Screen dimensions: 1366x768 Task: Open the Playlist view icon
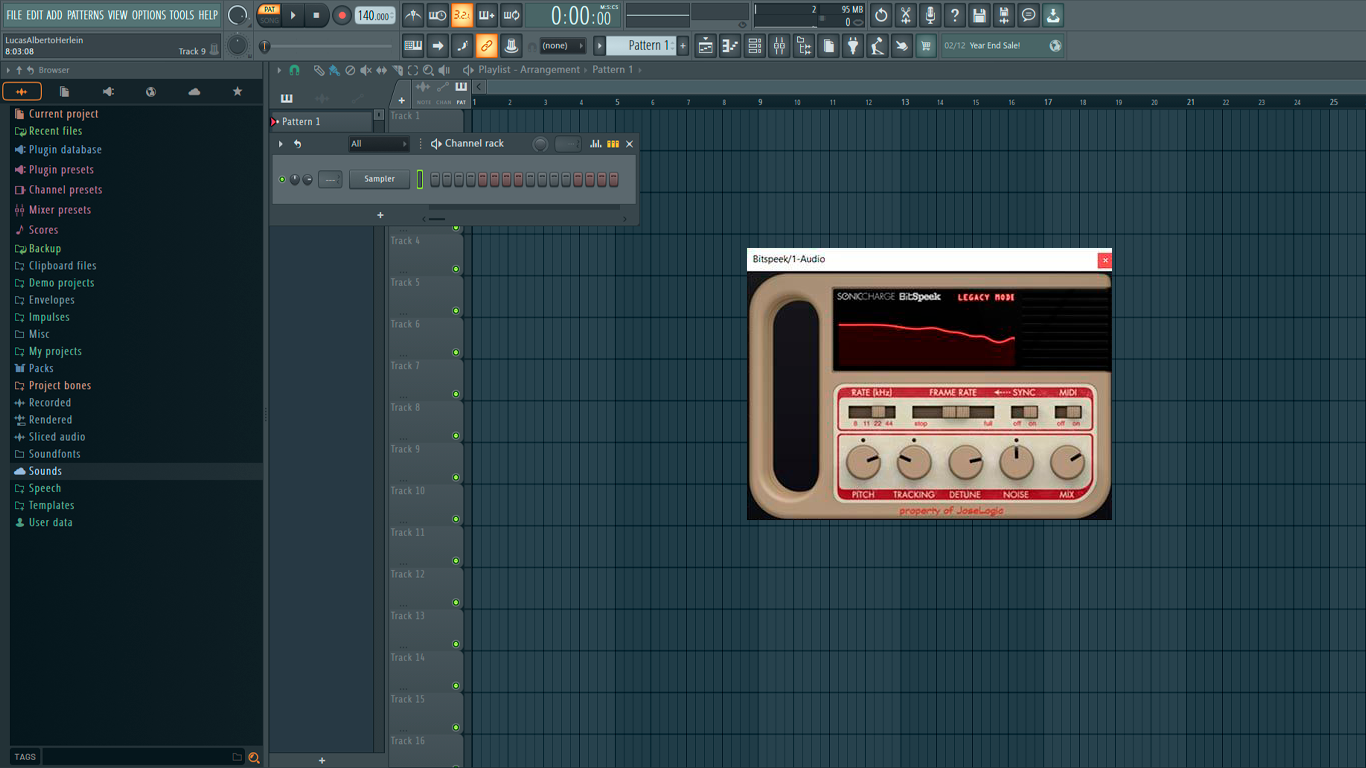pos(706,45)
